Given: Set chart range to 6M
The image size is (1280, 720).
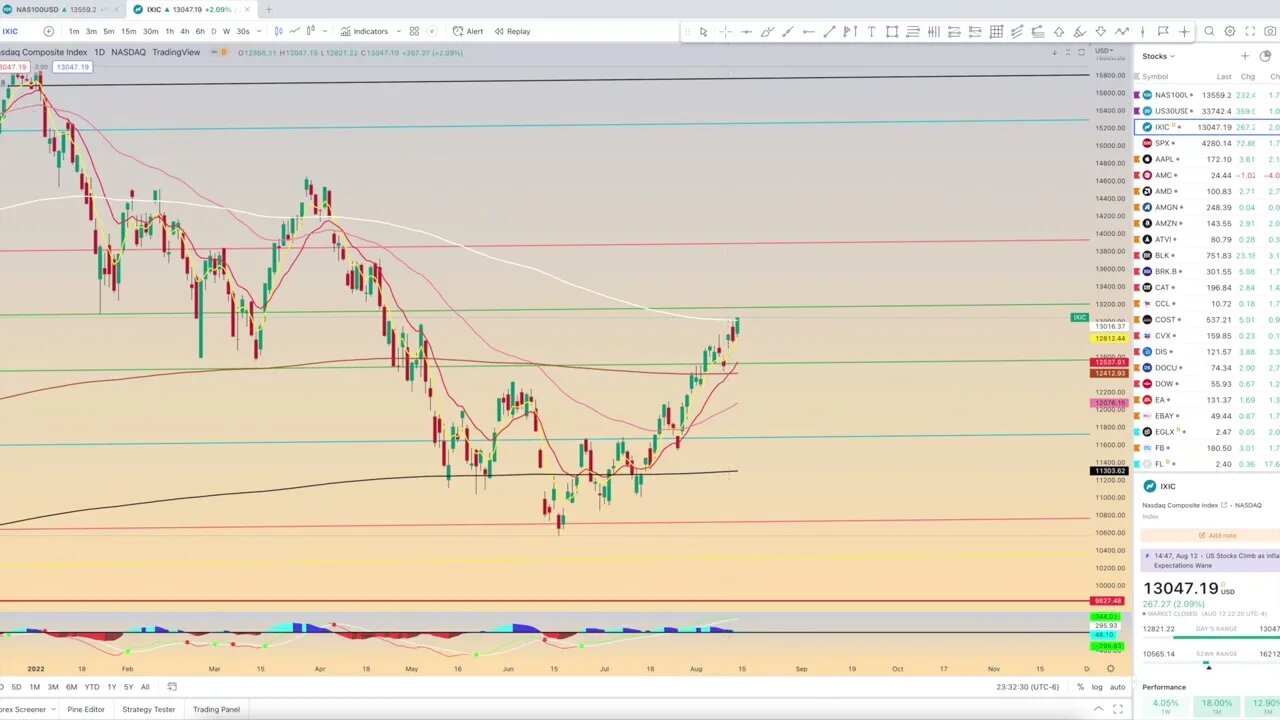Looking at the screenshot, I should [x=72, y=687].
